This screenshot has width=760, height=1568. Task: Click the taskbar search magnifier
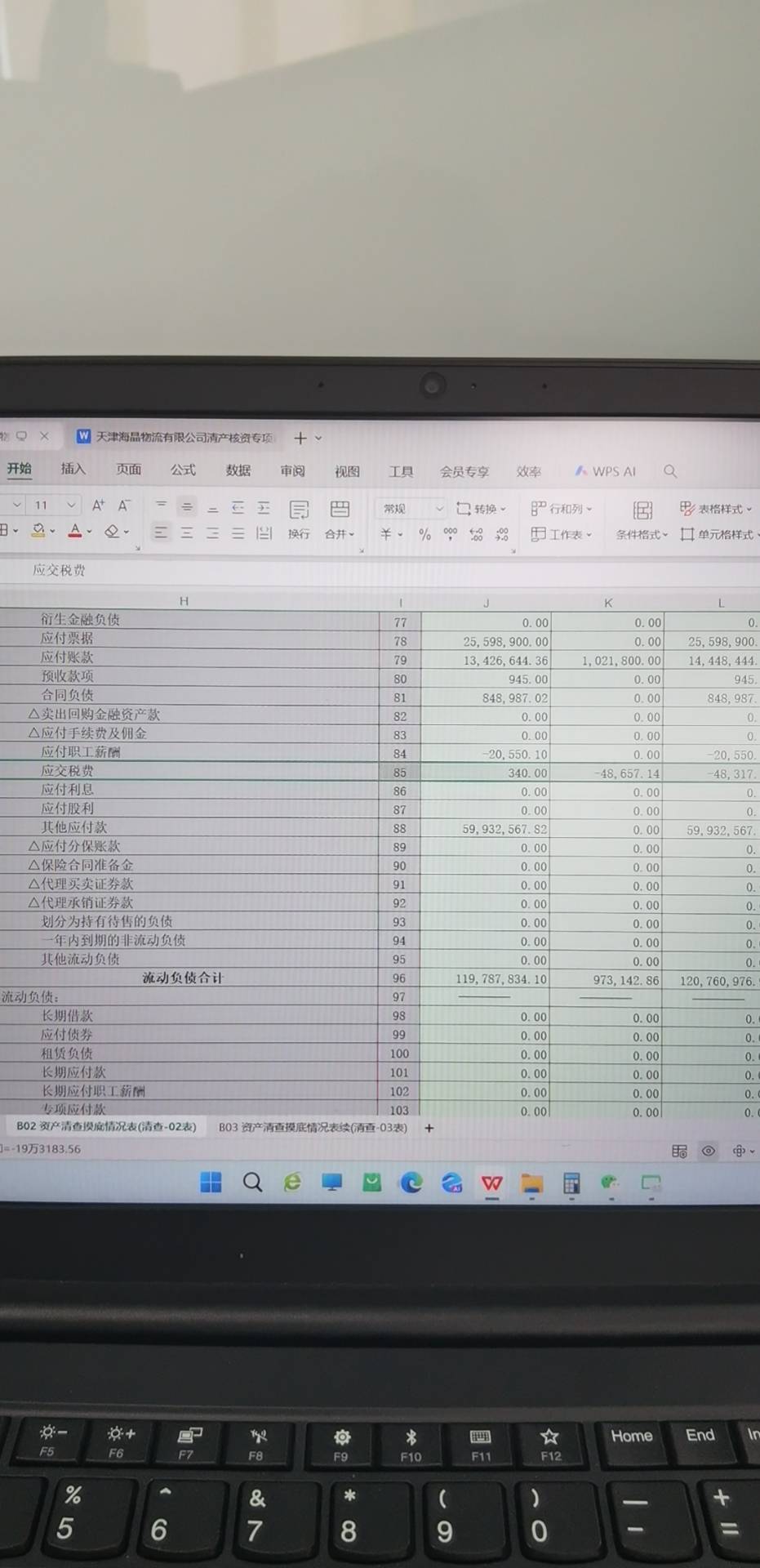252,1182
